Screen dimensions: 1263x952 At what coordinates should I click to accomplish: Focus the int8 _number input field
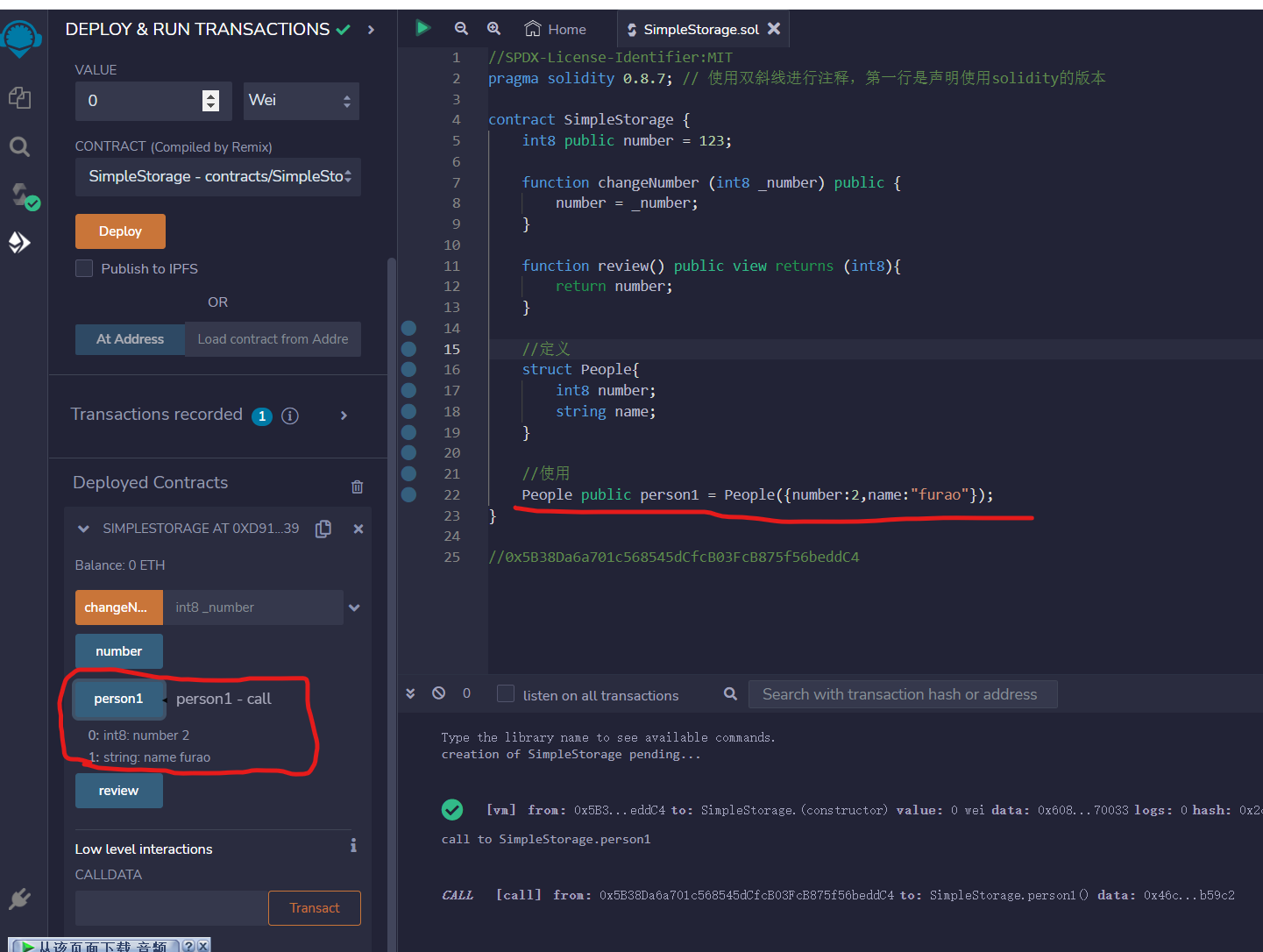[253, 607]
